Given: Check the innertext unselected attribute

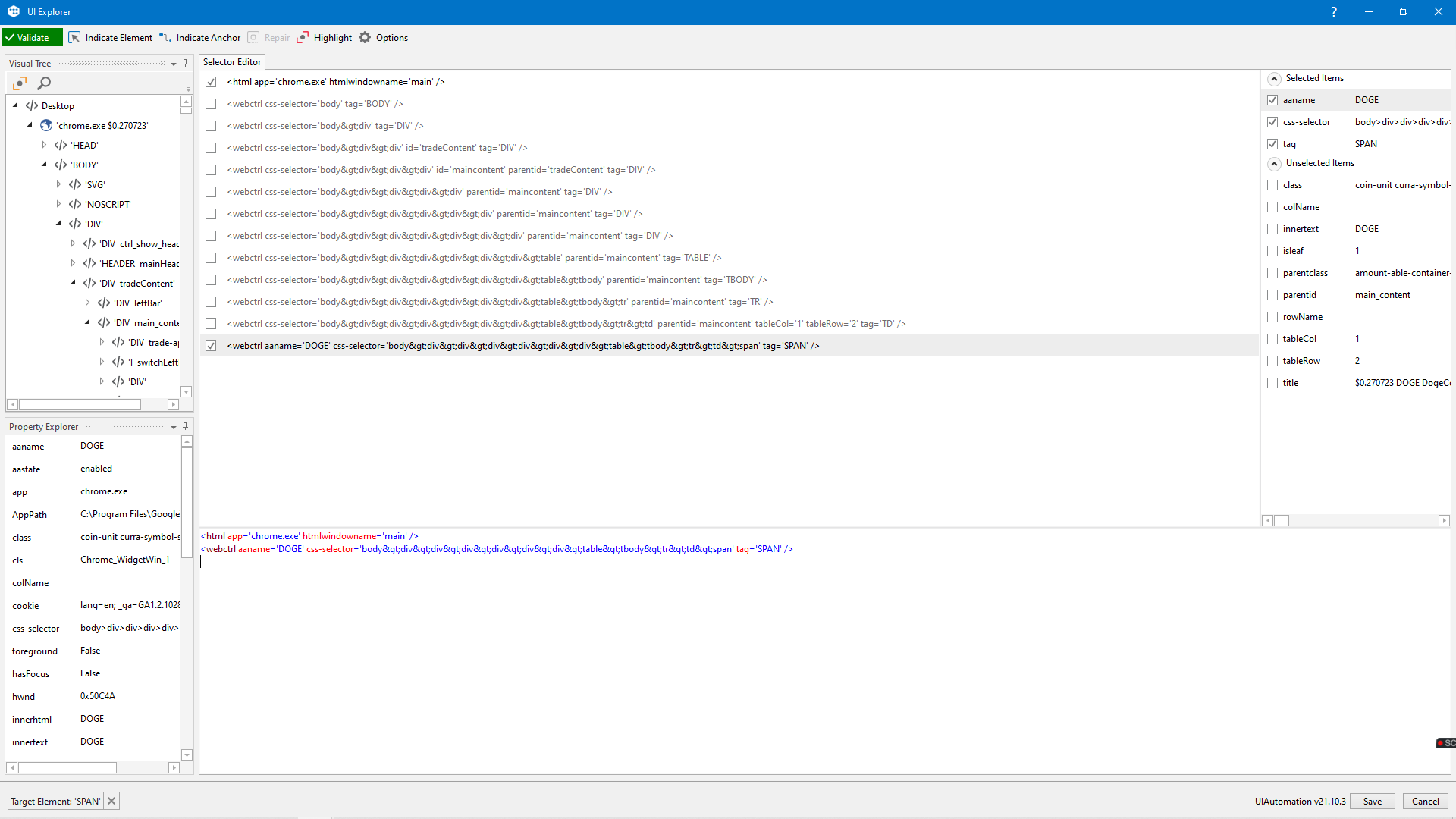Looking at the screenshot, I should 1272,229.
